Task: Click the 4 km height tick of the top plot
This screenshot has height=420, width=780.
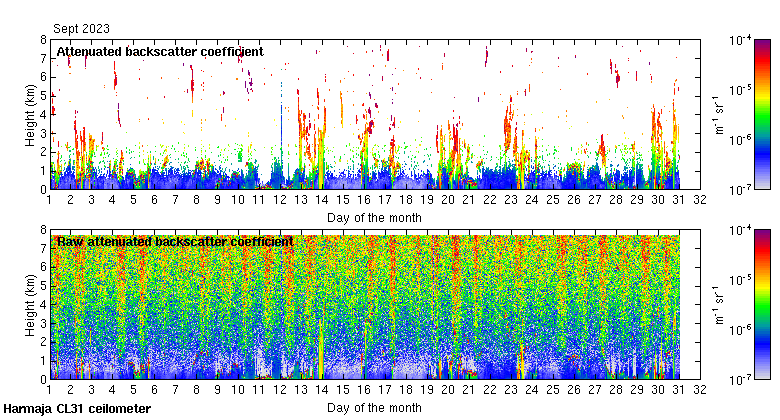Action: point(43,115)
